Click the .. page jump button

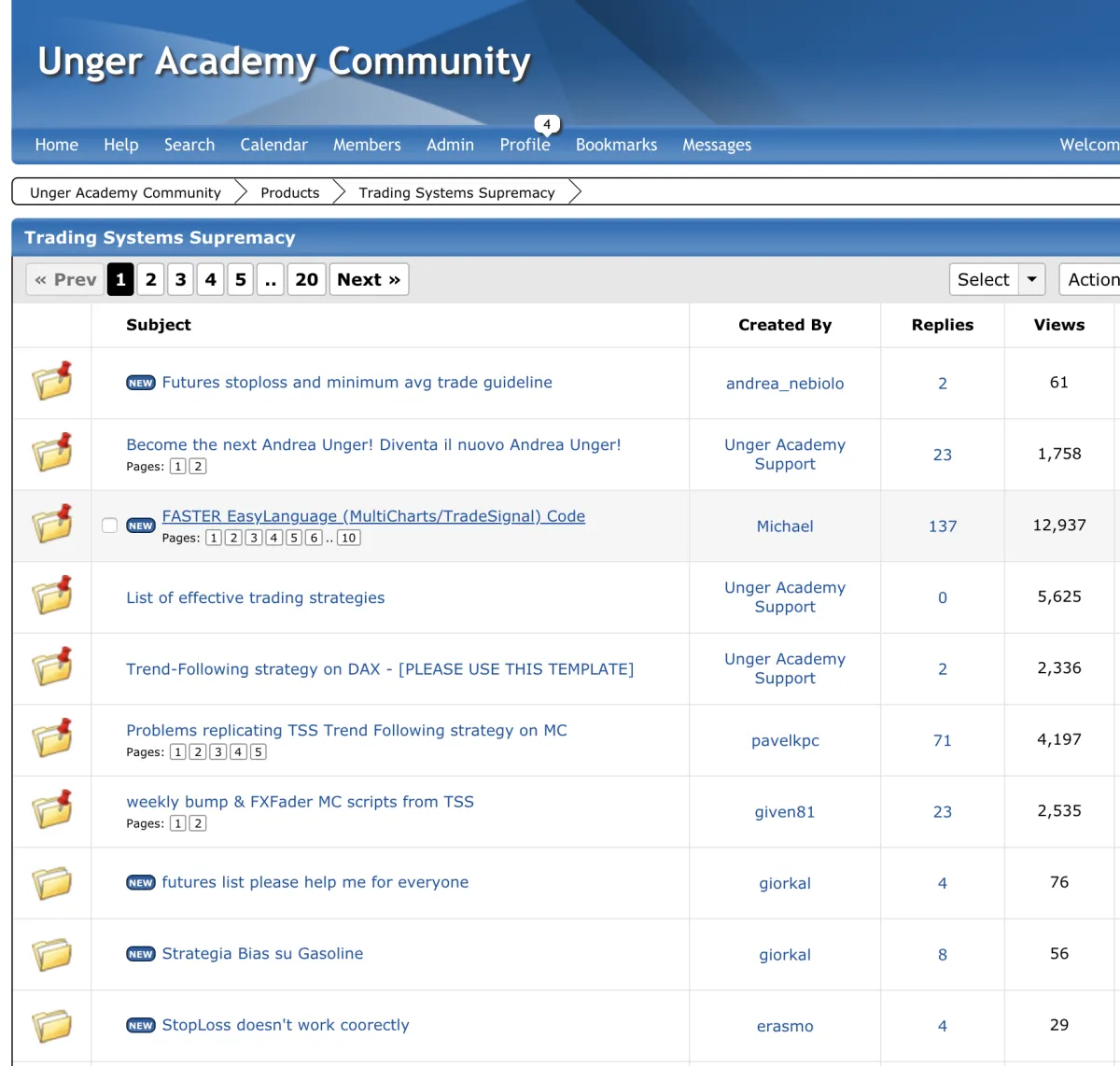(270, 279)
